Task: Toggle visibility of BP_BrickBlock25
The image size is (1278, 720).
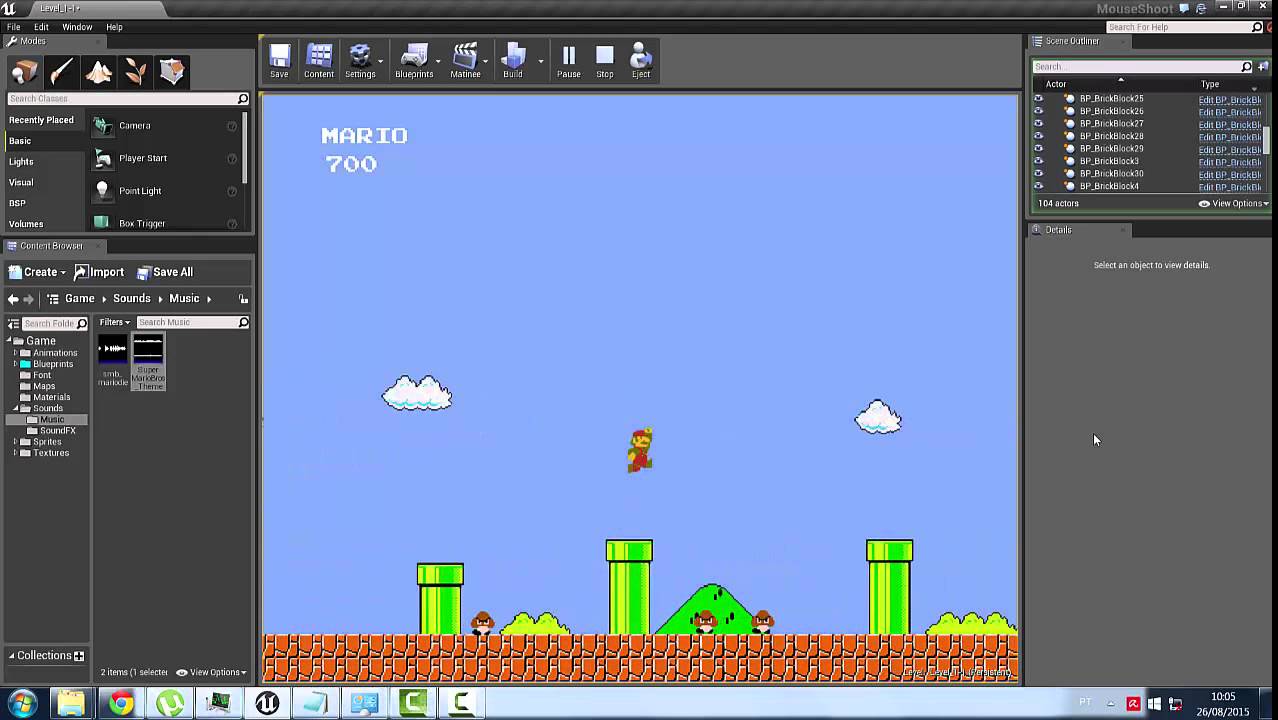Action: (1038, 99)
